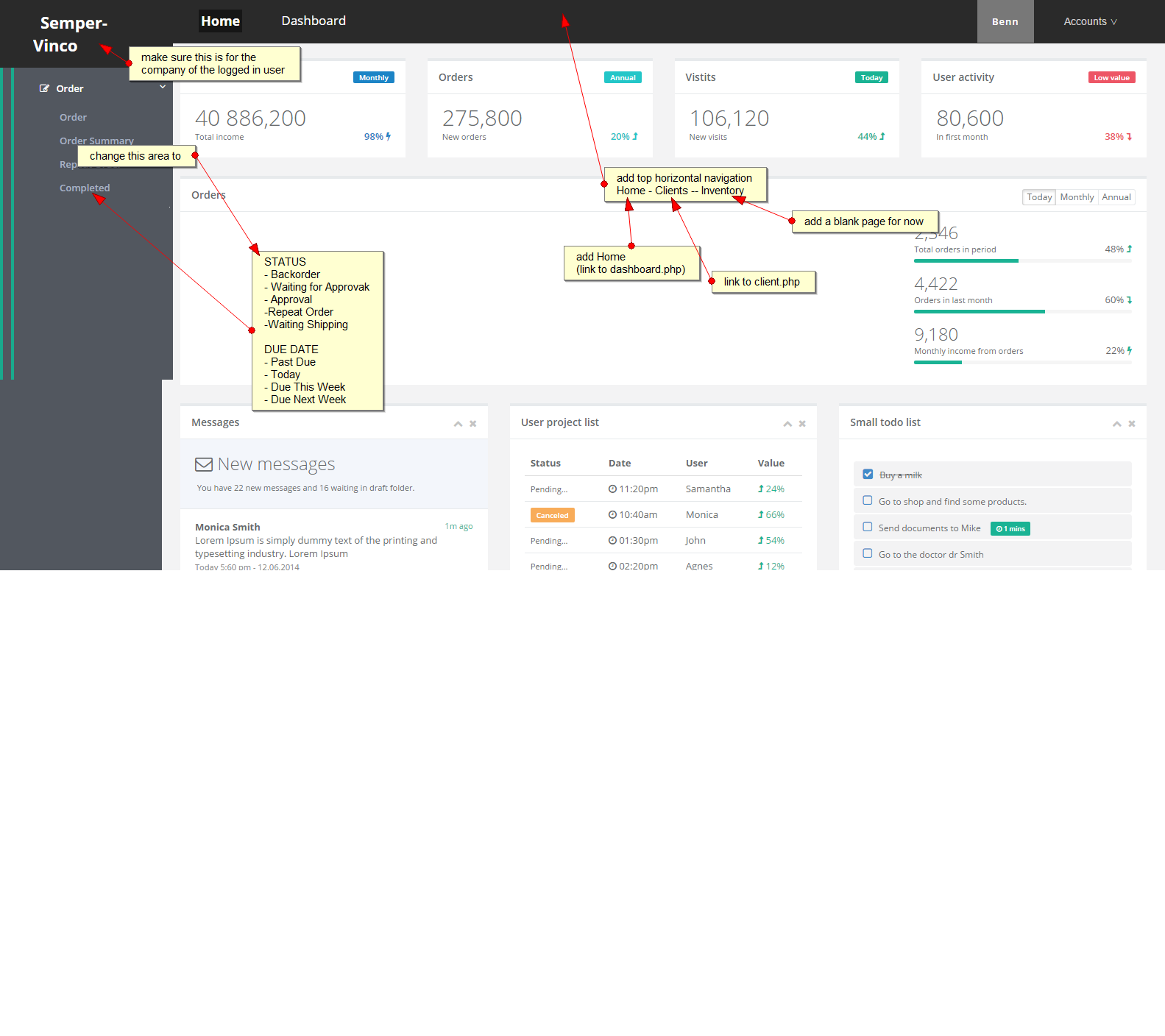Viewport: 1165px width, 1036px height.
Task: Click the Value column header
Action: click(771, 463)
